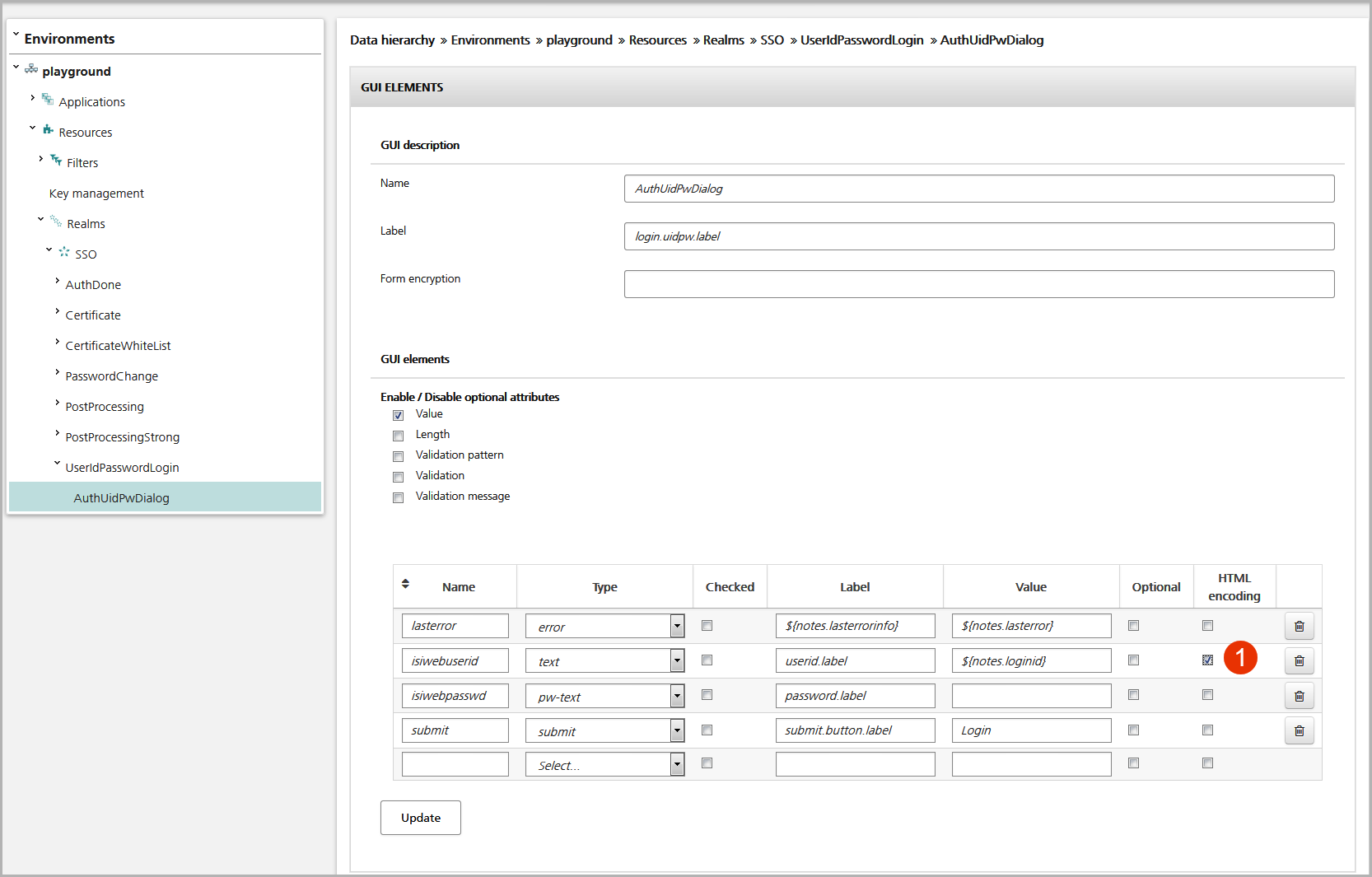Open Resources in the breadcrumb path
This screenshot has width=1372, height=877.
pyautogui.click(x=657, y=40)
